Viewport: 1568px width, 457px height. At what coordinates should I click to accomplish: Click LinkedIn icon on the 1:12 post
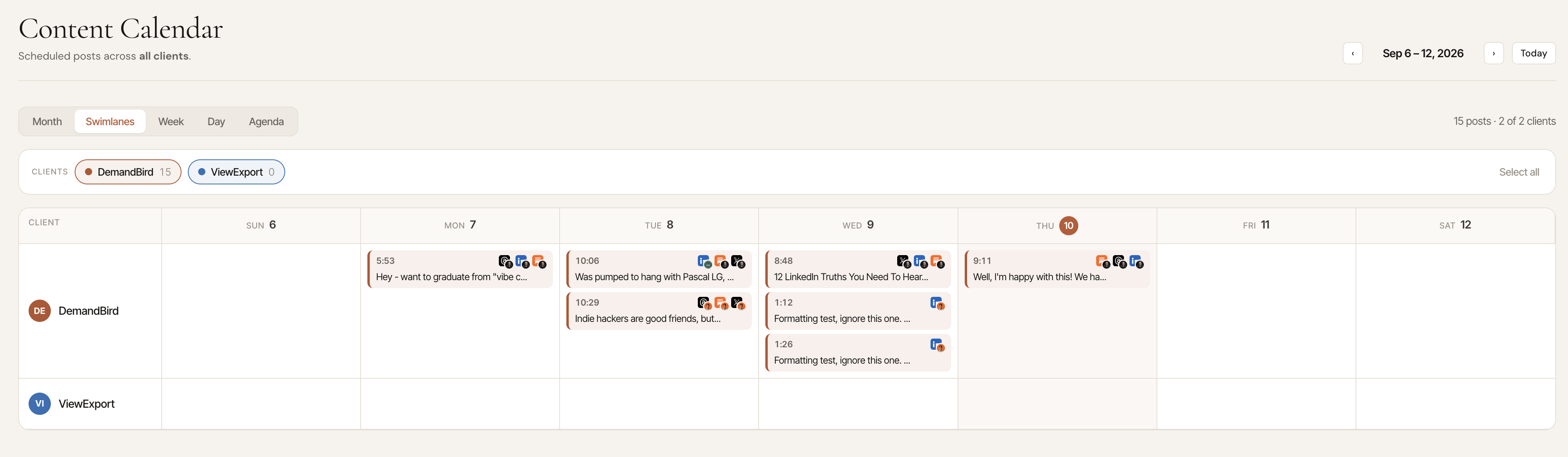coord(936,303)
